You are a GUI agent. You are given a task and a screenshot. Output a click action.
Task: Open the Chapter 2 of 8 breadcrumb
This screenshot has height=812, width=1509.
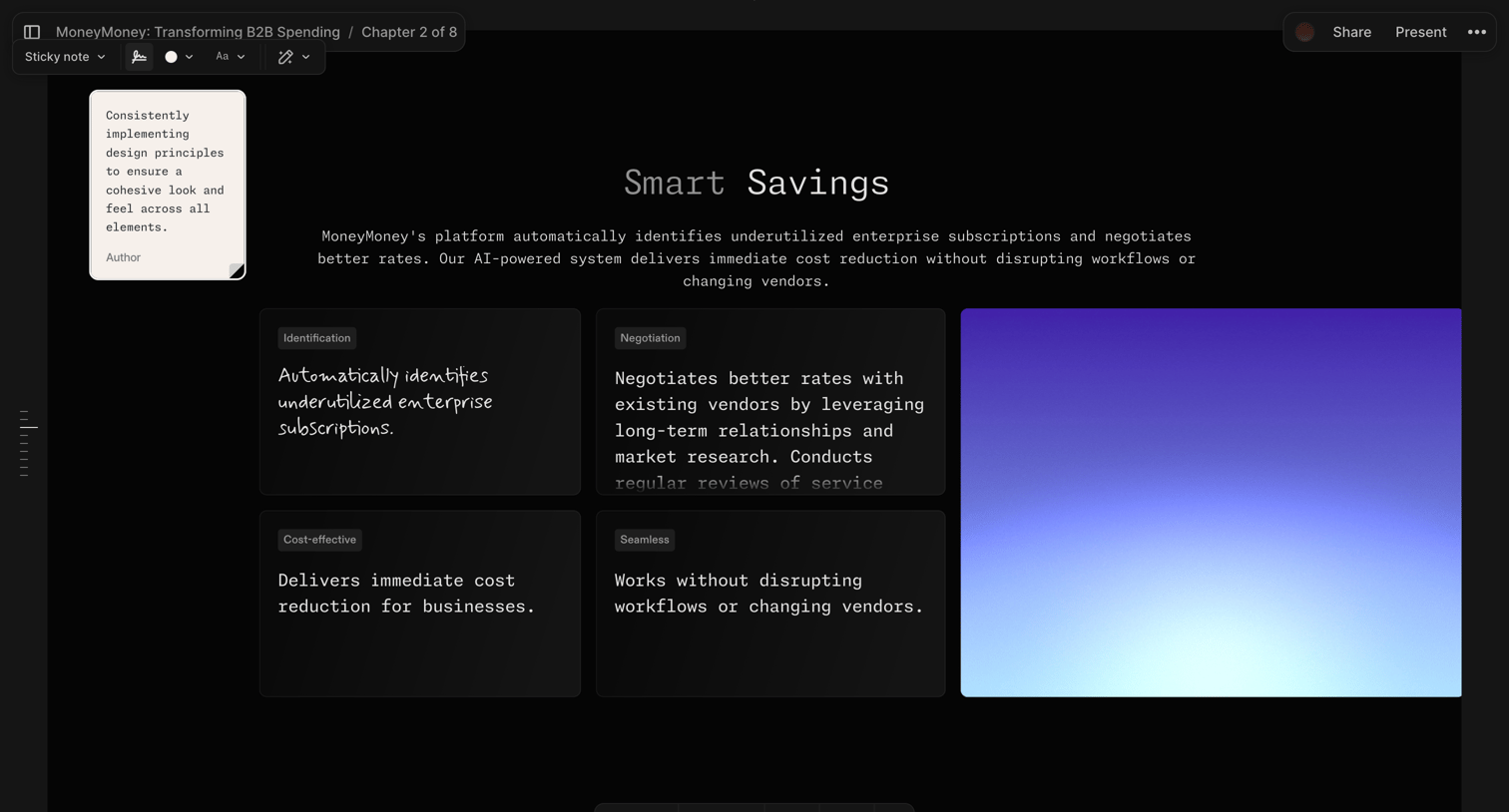pyautogui.click(x=409, y=32)
